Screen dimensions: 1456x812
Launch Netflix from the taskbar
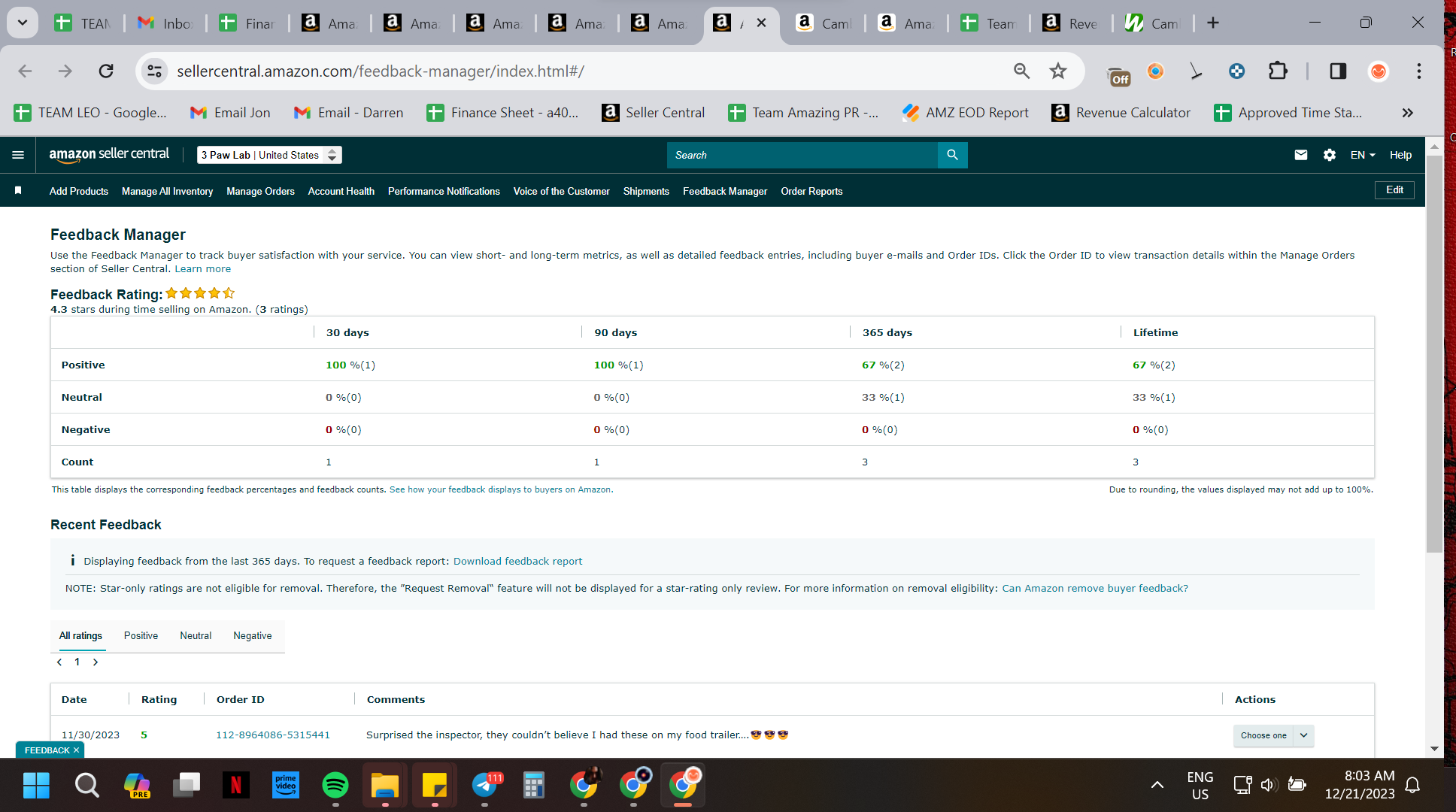(x=235, y=786)
